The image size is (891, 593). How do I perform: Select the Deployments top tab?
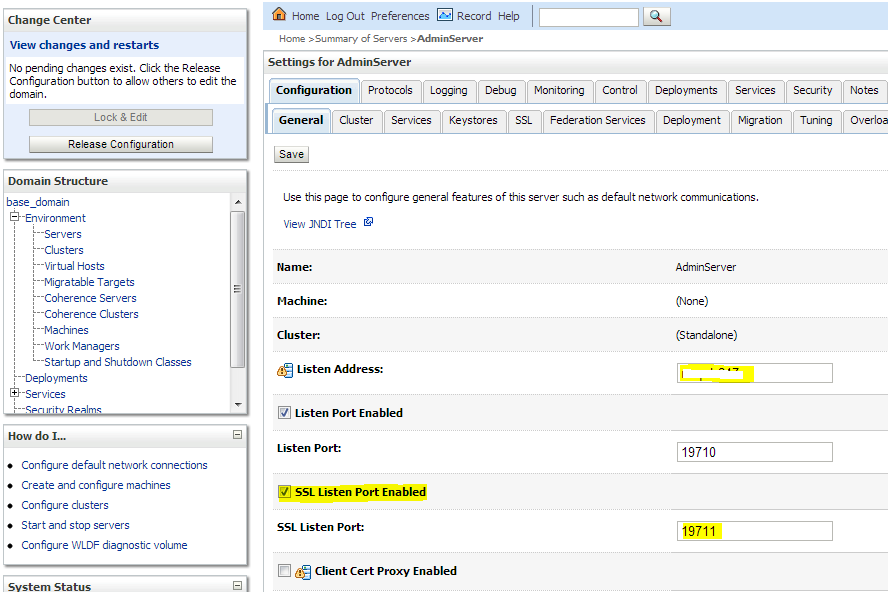pyautogui.click(x=686, y=90)
